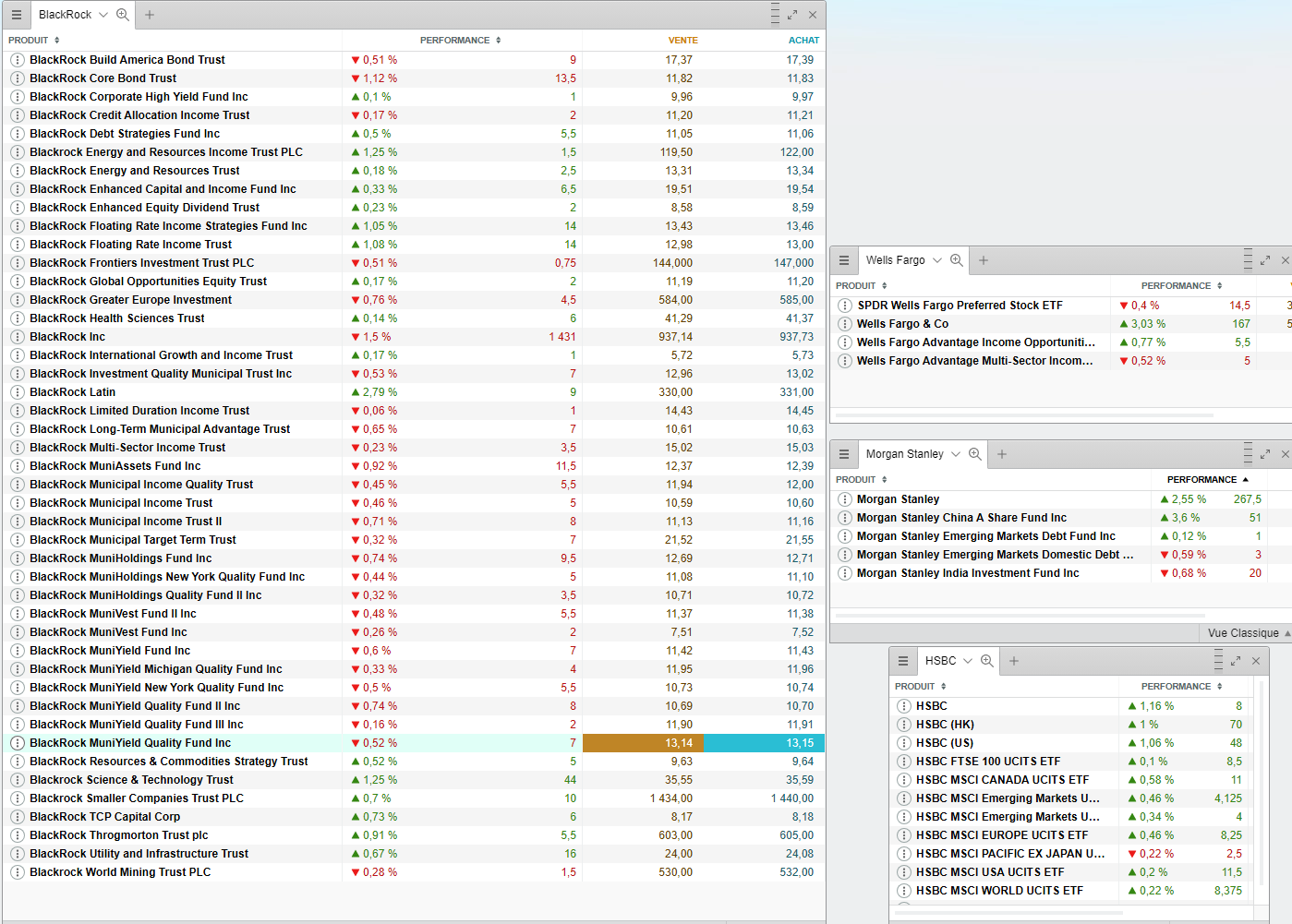This screenshot has width=1292, height=924.
Task: Select Morgan Stanley Emerging Markets Debt Fund Inc
Action: (1061, 536)
